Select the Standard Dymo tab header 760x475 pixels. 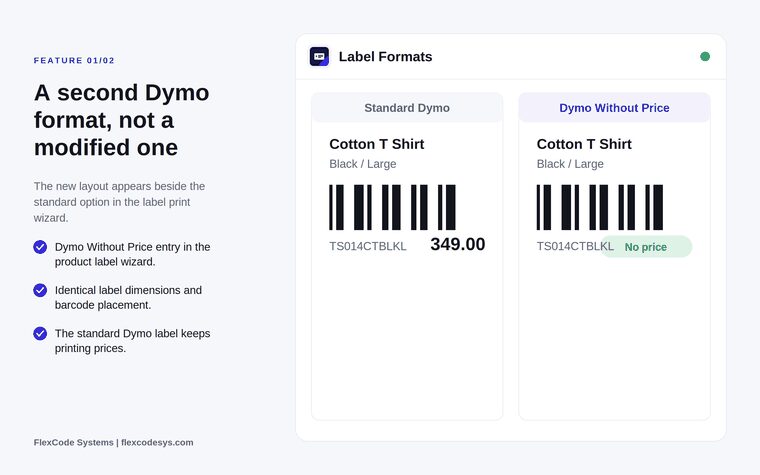click(x=407, y=108)
